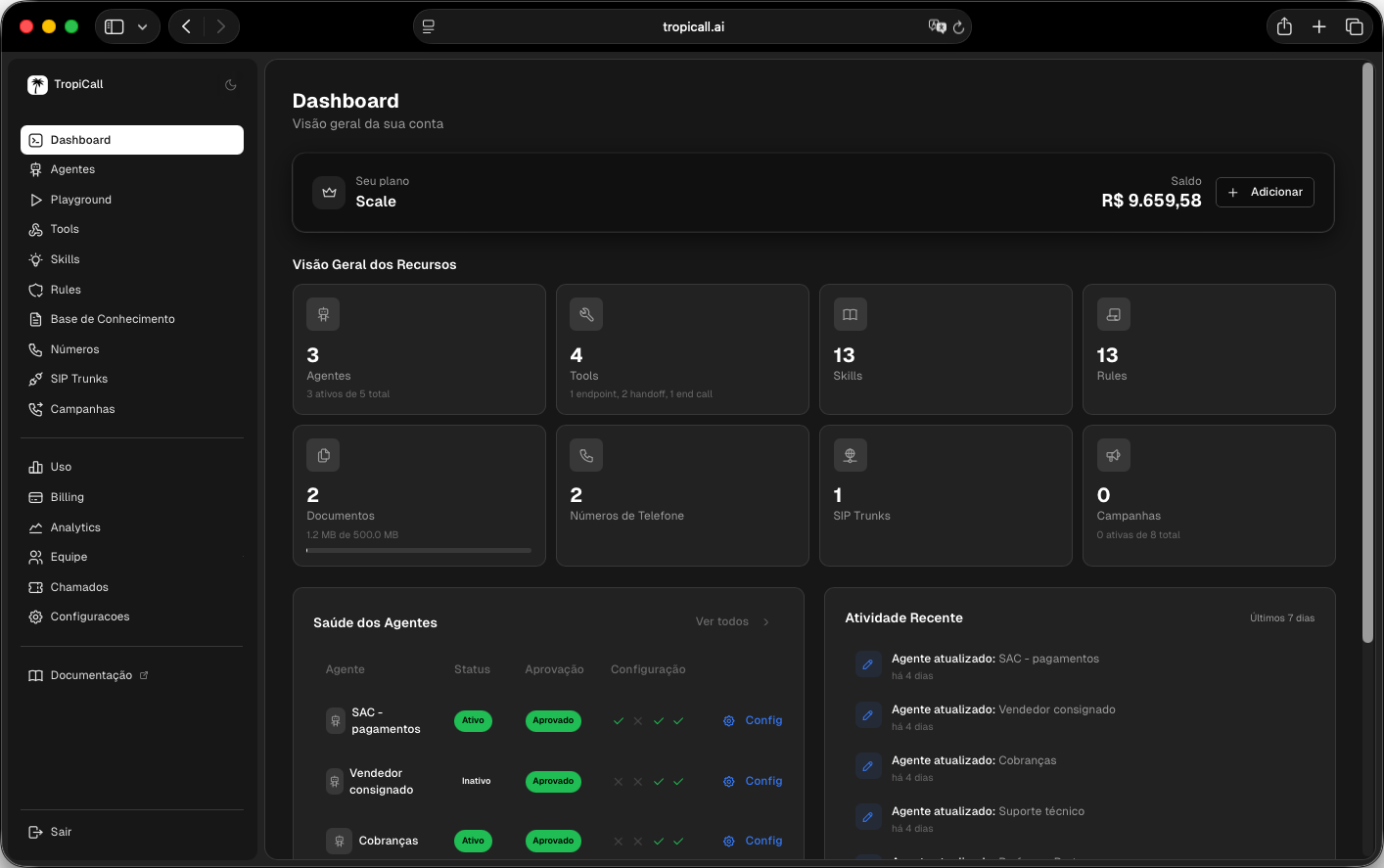Screen dimensions: 1384x868
Task: Open Campanhas from the sidebar
Action: [x=82, y=409]
